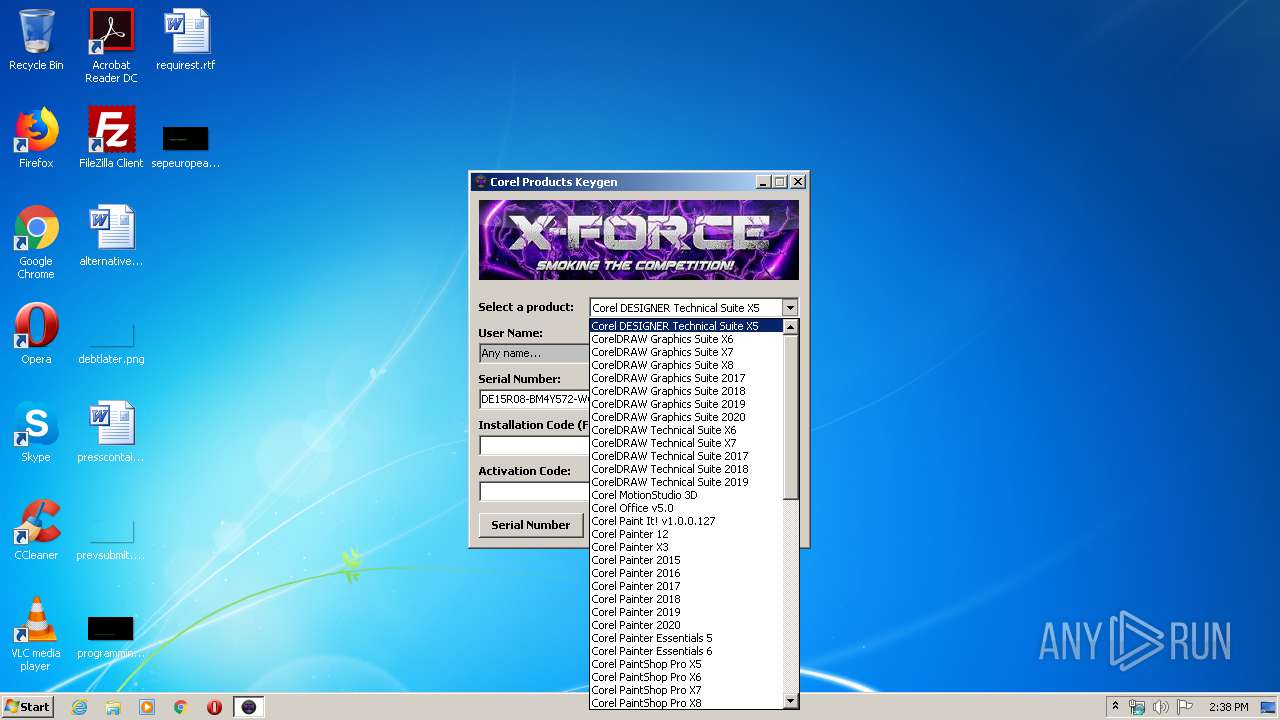
Task: Select Corel Painter X3 entry
Action: pyautogui.click(x=686, y=547)
